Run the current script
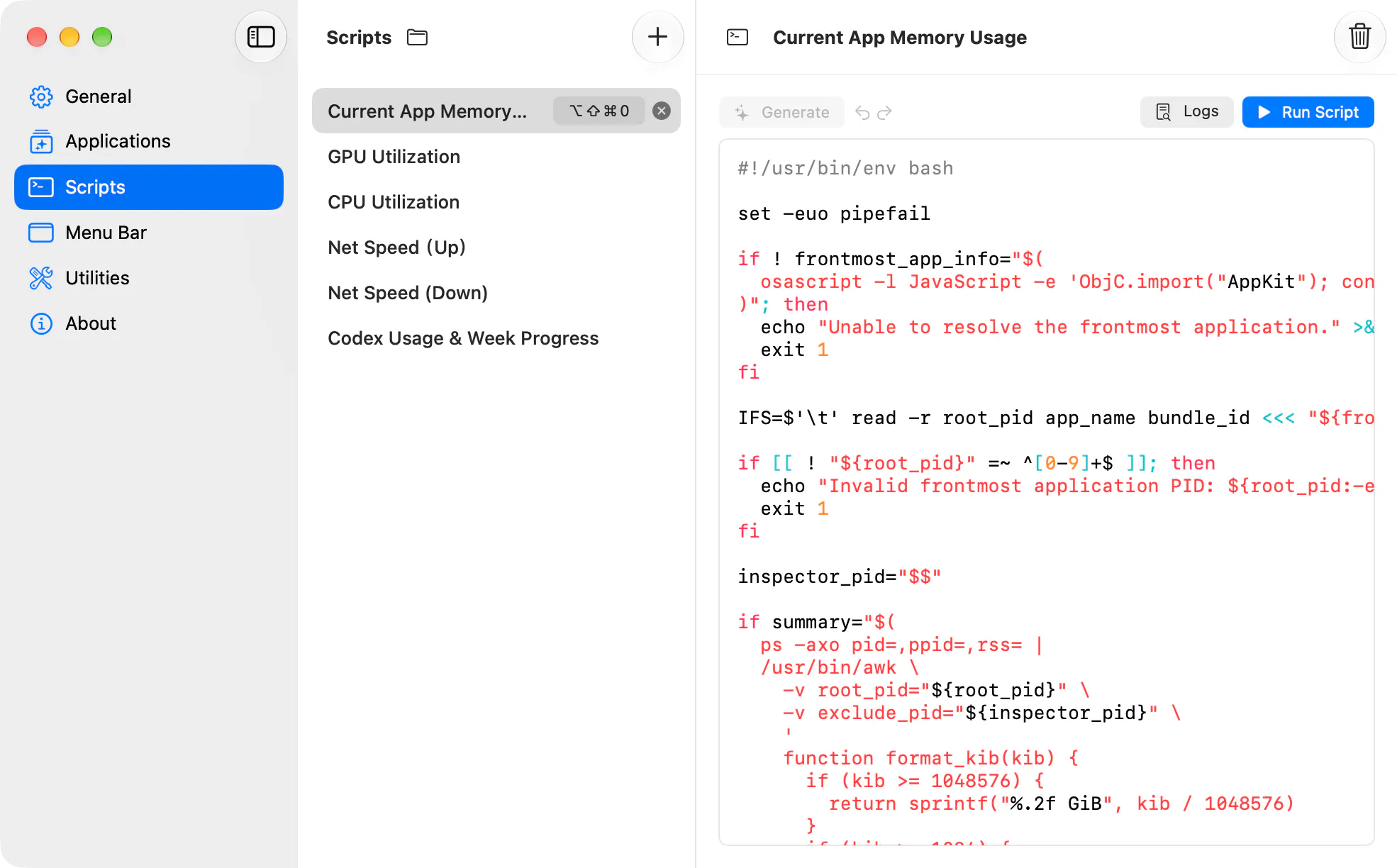This screenshot has height=868, width=1397. point(1308,112)
